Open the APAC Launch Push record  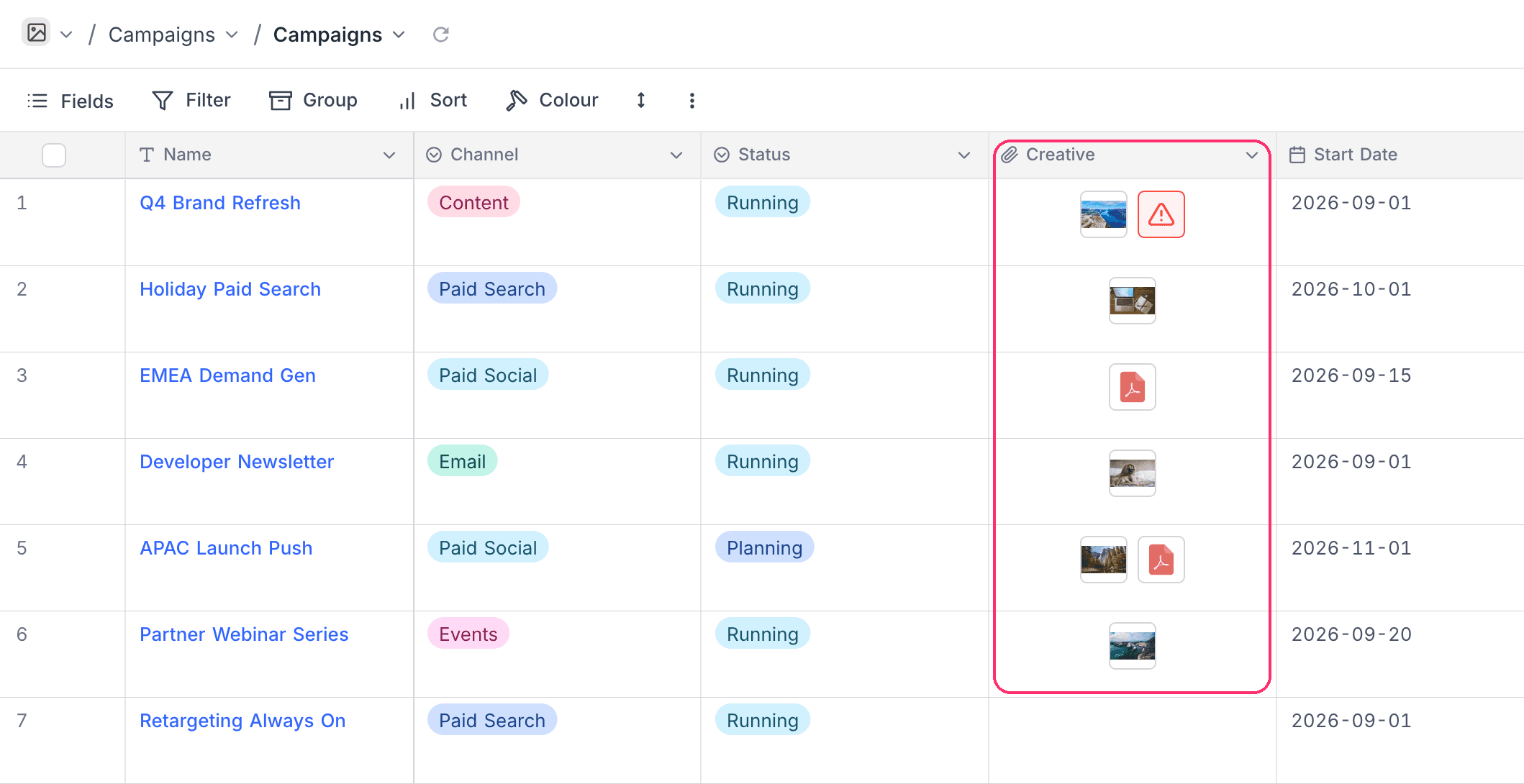226,548
